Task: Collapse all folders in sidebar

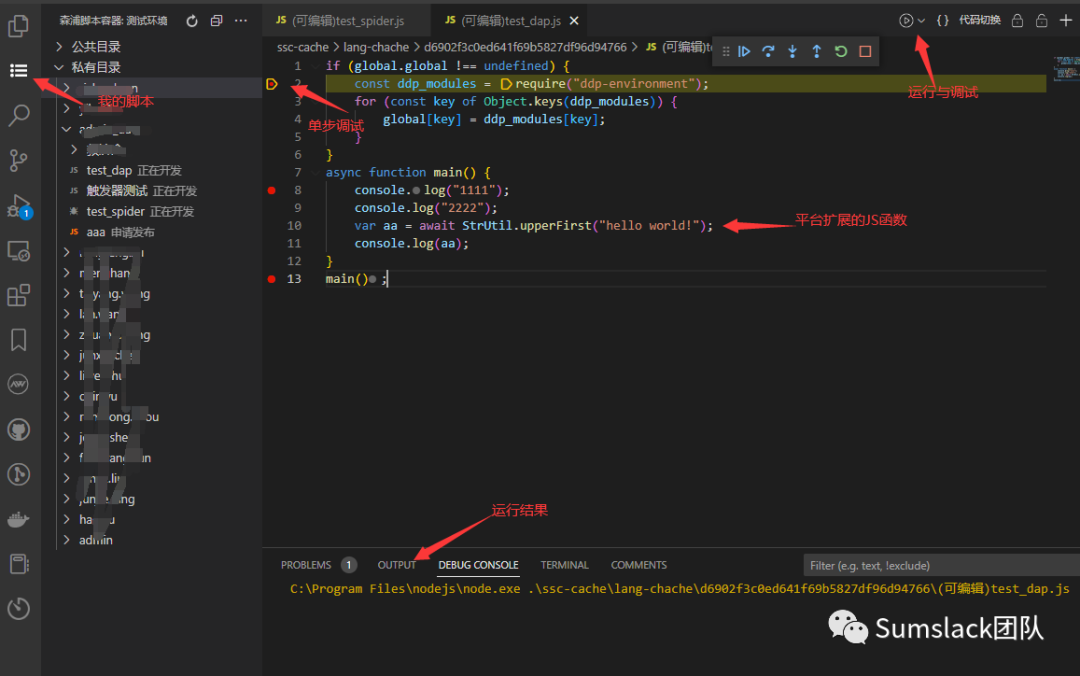Action: tap(216, 21)
